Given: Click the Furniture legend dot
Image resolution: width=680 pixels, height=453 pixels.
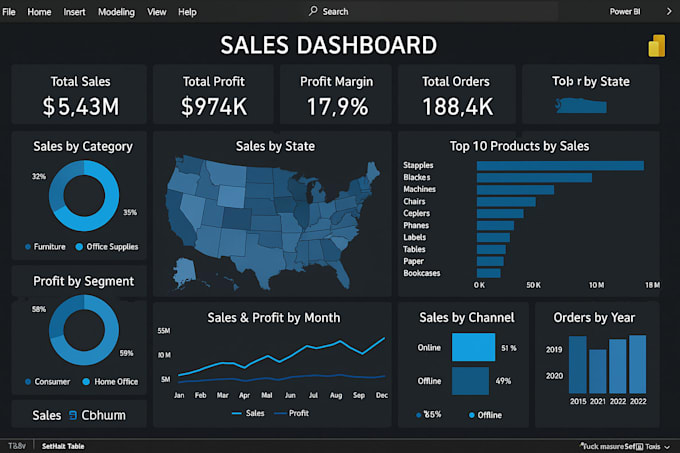Looking at the screenshot, I should click(28, 247).
